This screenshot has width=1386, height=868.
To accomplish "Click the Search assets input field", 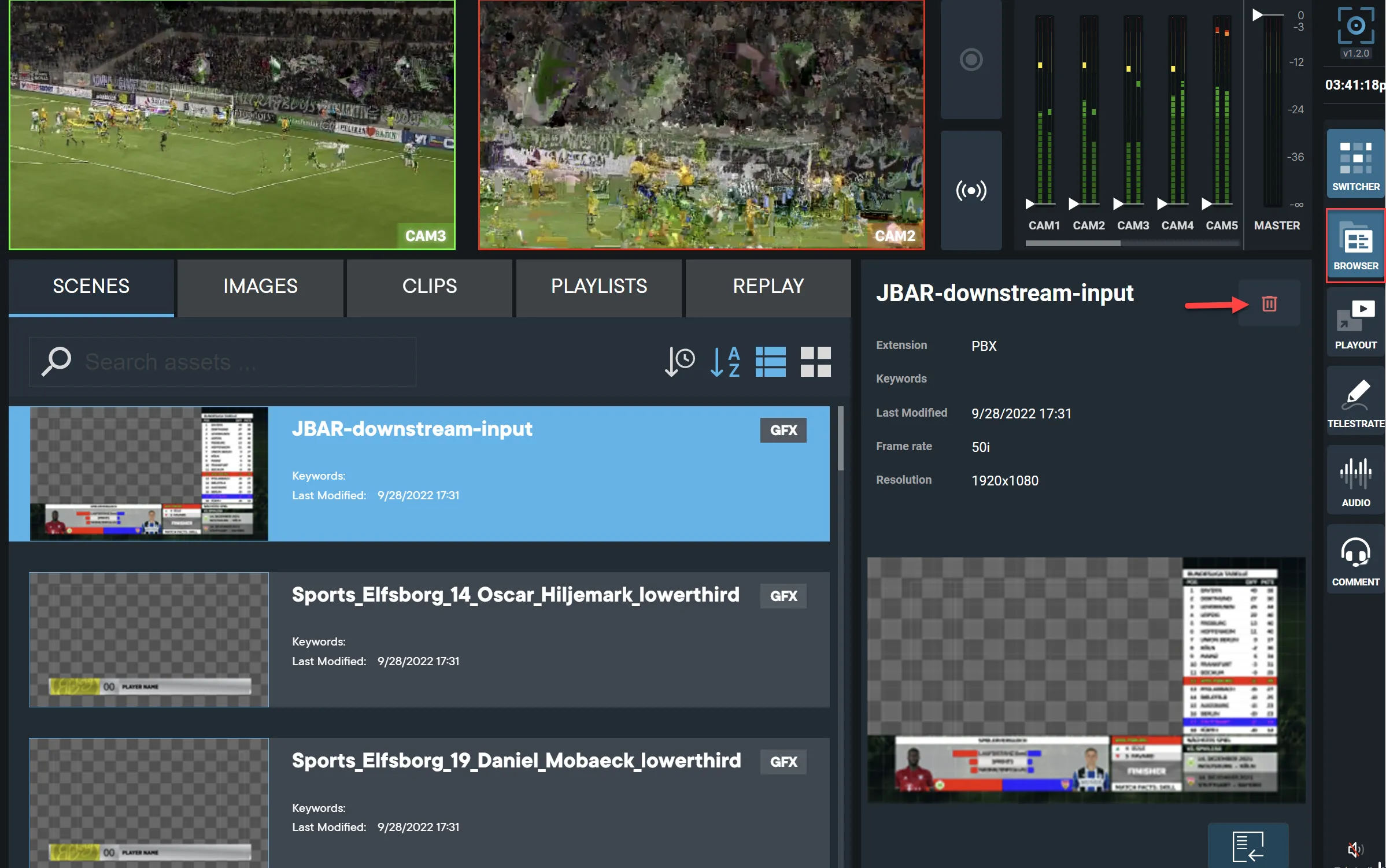I will point(223,362).
